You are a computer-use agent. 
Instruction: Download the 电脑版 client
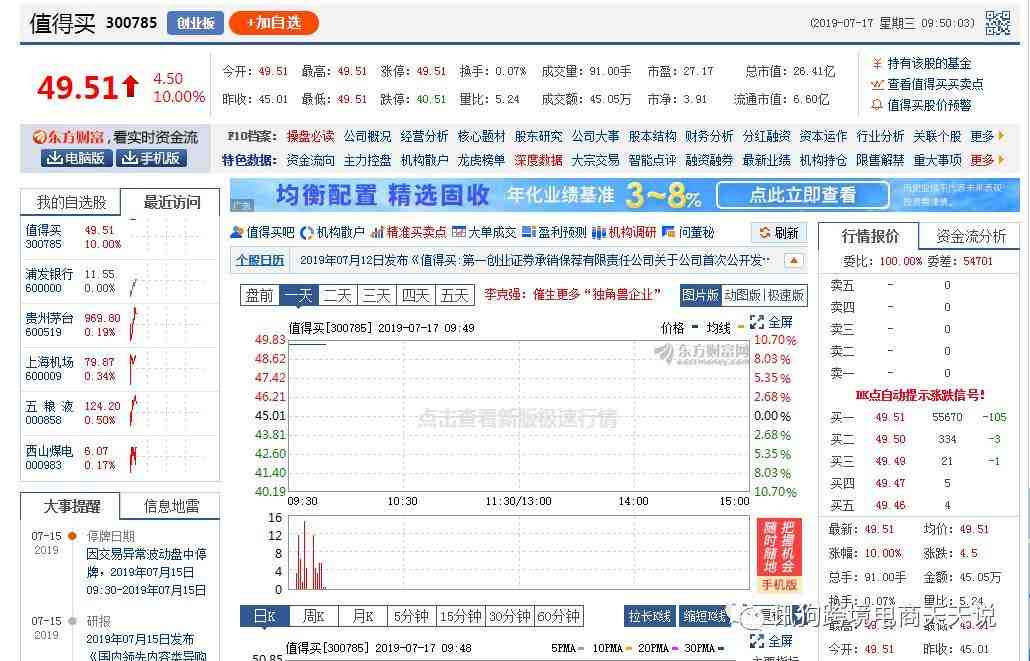77,158
